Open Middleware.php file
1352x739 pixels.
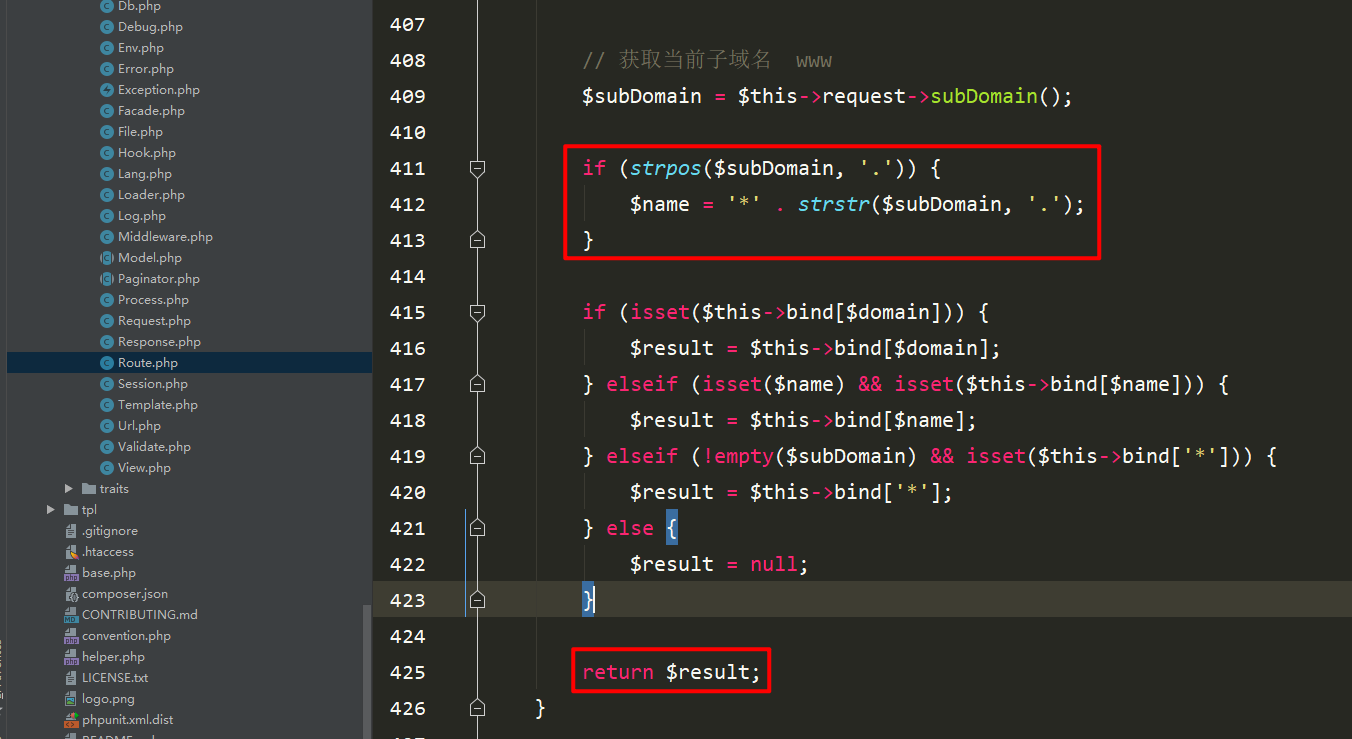(x=165, y=237)
